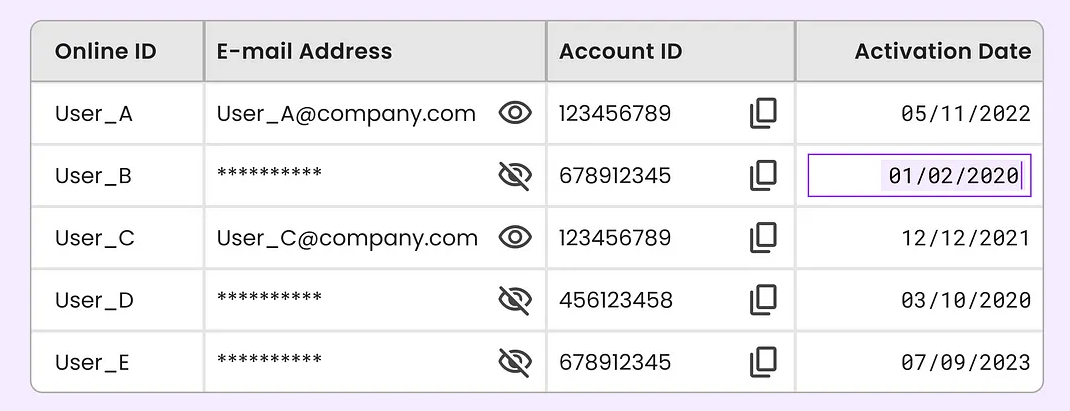Screen dimensions: 1070x411
Task: Copy User_D's account ID 456123458
Action: (763, 300)
